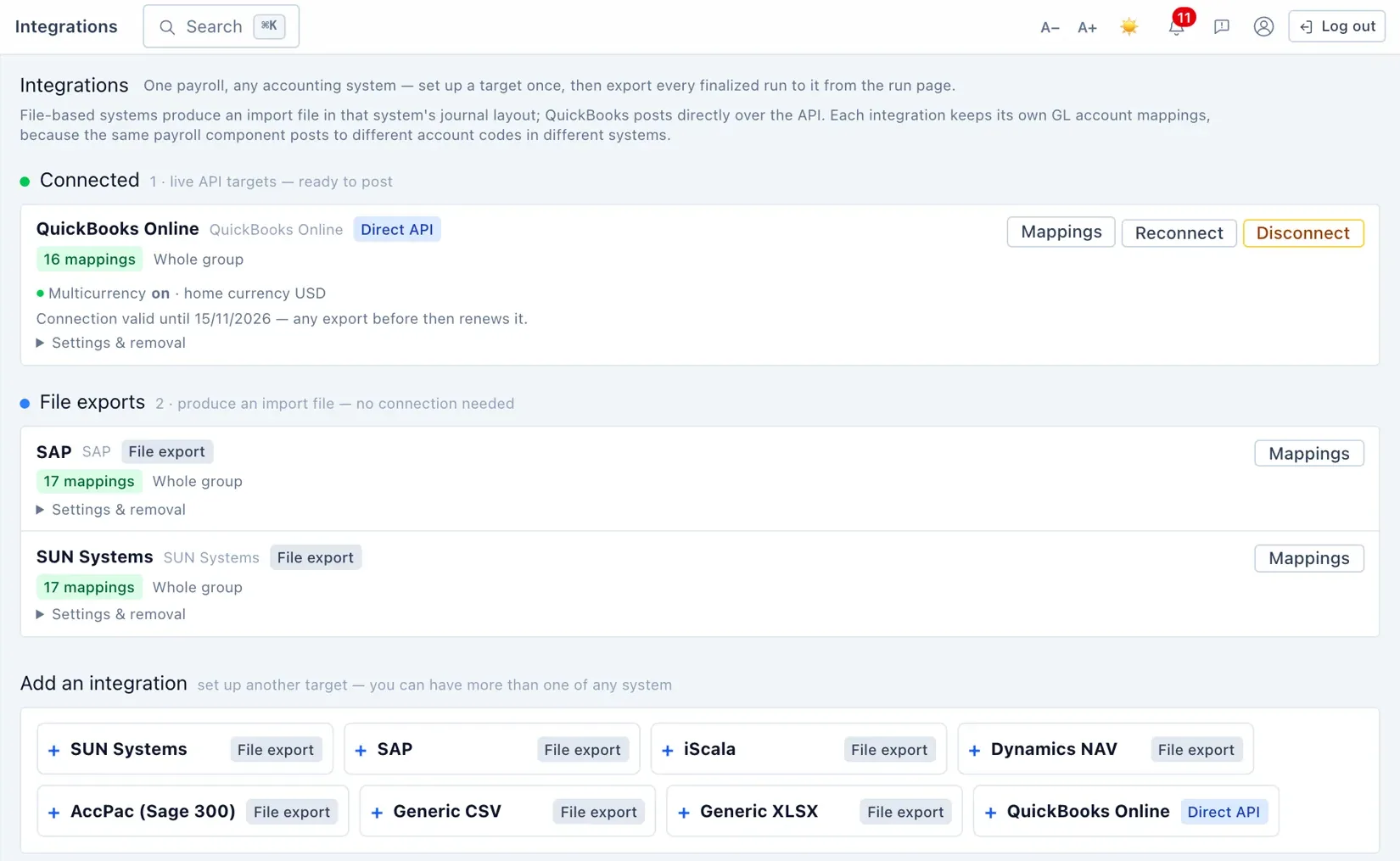This screenshot has height=861, width=1400.
Task: Select the Connected section heading
Action: tap(89, 181)
